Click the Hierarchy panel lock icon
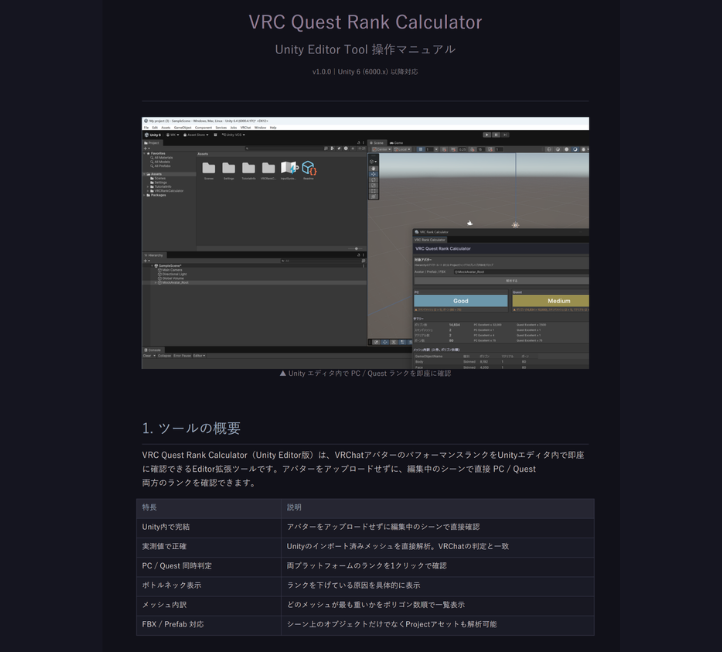Viewport: 722px width, 652px height. tap(359, 255)
